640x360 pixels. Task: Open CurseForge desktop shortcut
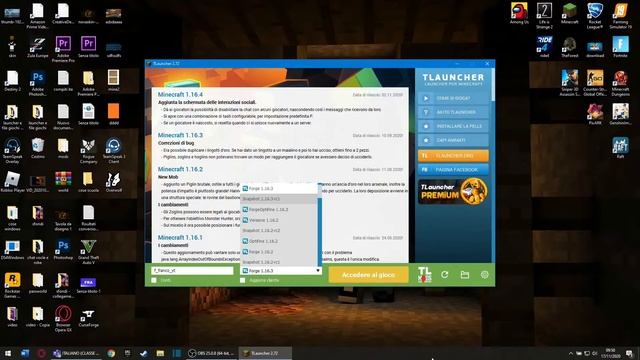(89, 317)
